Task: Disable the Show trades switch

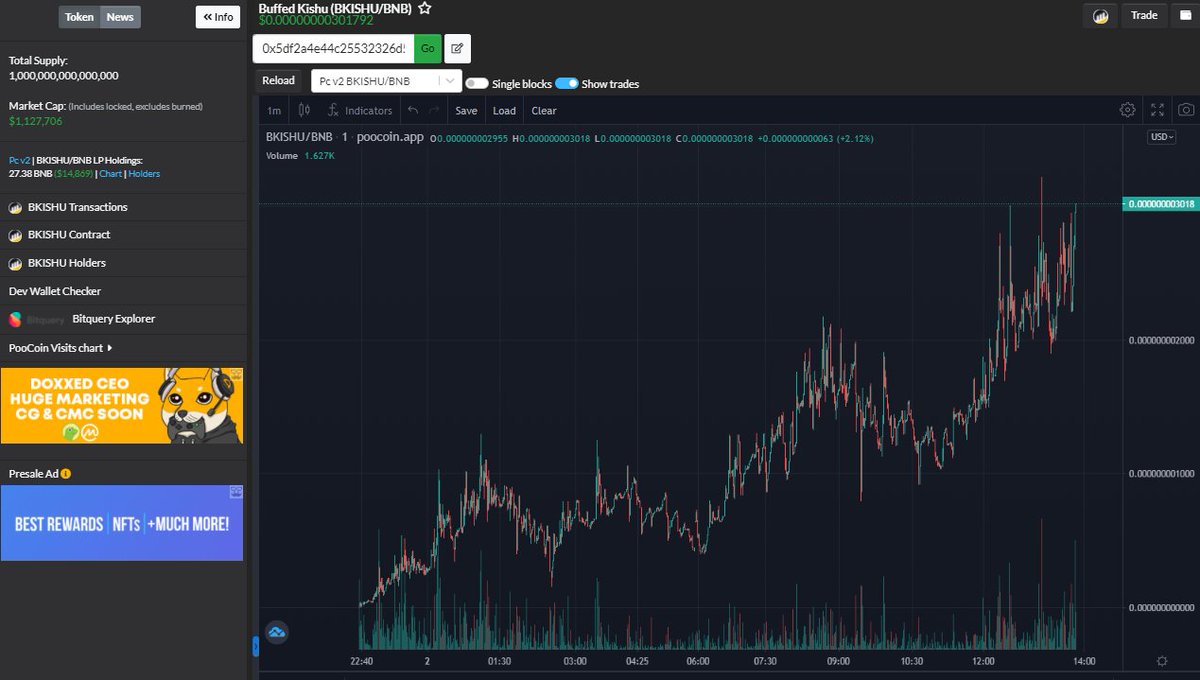Action: point(567,84)
